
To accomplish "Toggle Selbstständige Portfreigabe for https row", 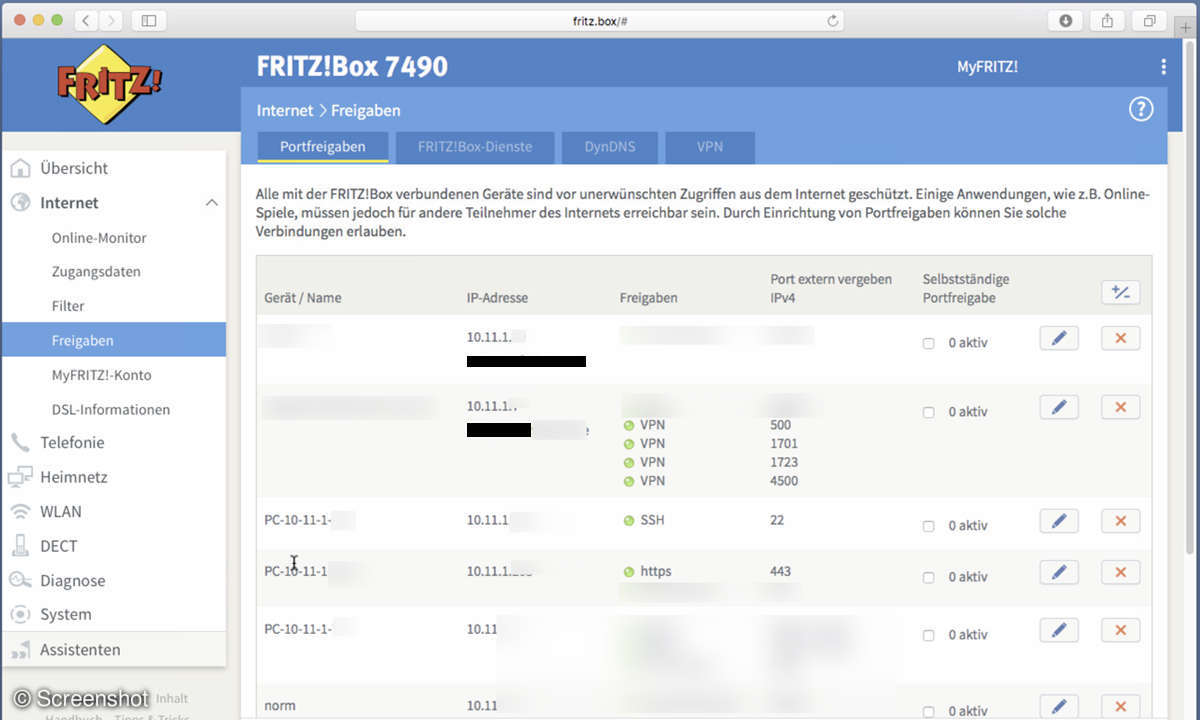I will 928,577.
